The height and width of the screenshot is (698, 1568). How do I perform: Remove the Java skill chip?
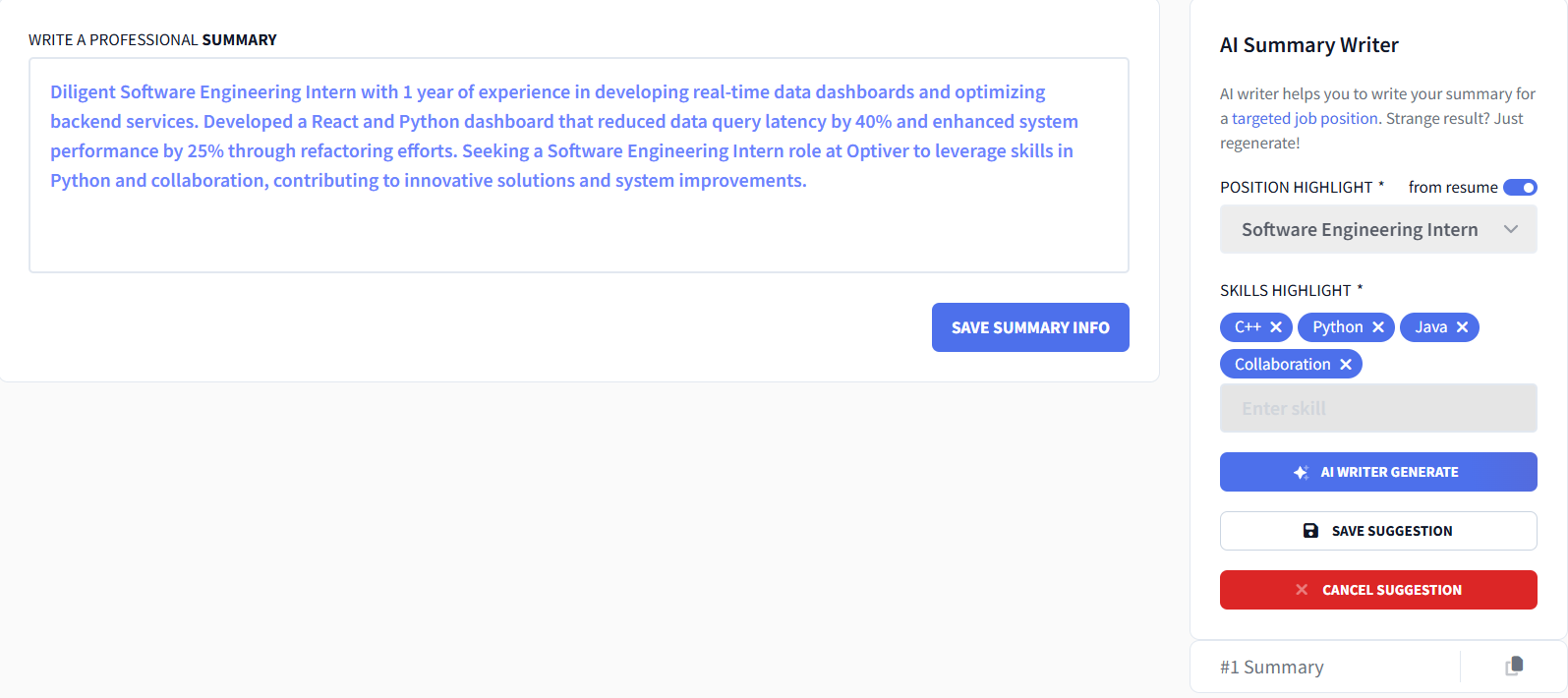pos(1463,326)
